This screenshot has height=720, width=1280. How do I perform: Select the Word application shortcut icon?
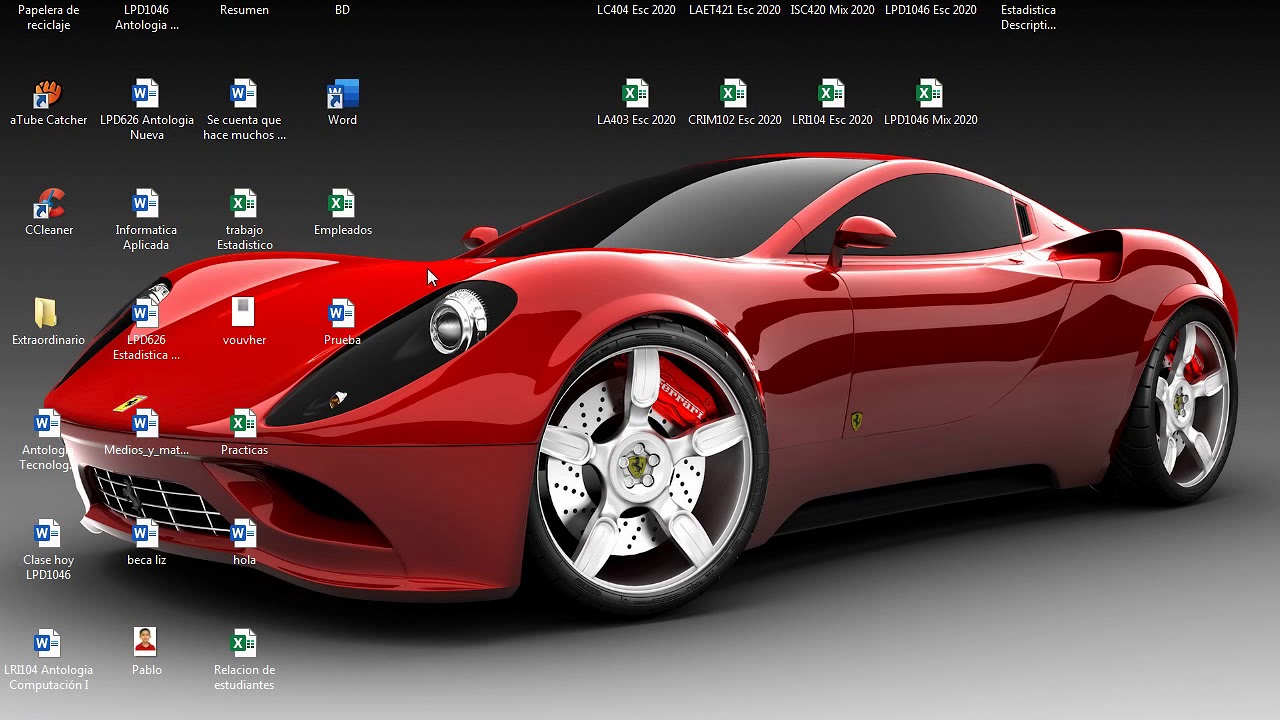click(342, 94)
